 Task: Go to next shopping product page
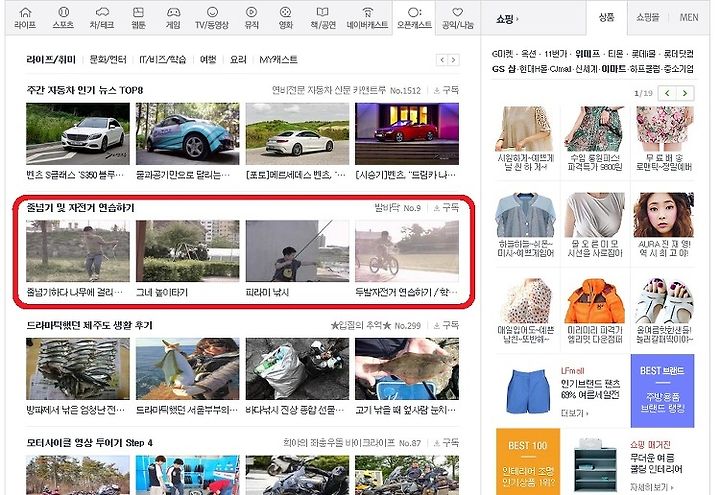[685, 93]
